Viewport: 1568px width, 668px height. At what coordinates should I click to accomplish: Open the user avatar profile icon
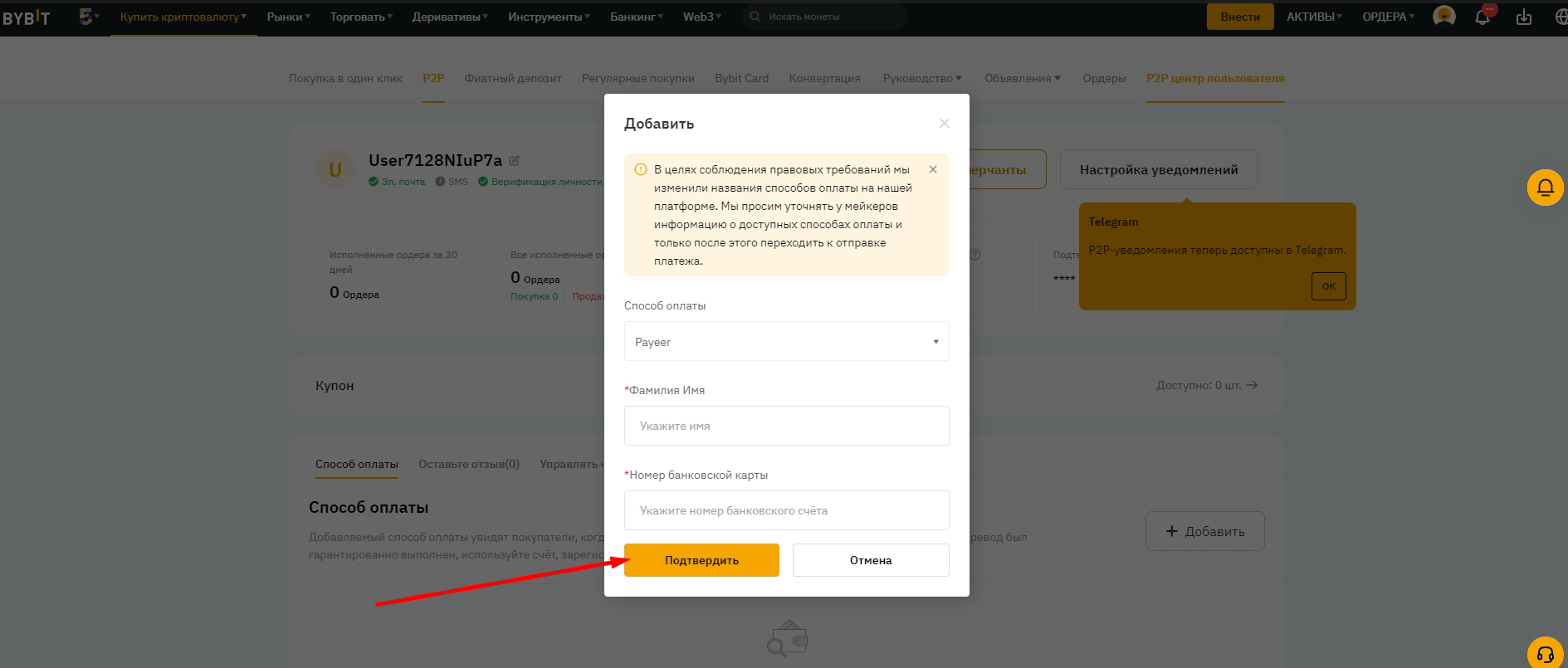click(x=1444, y=16)
